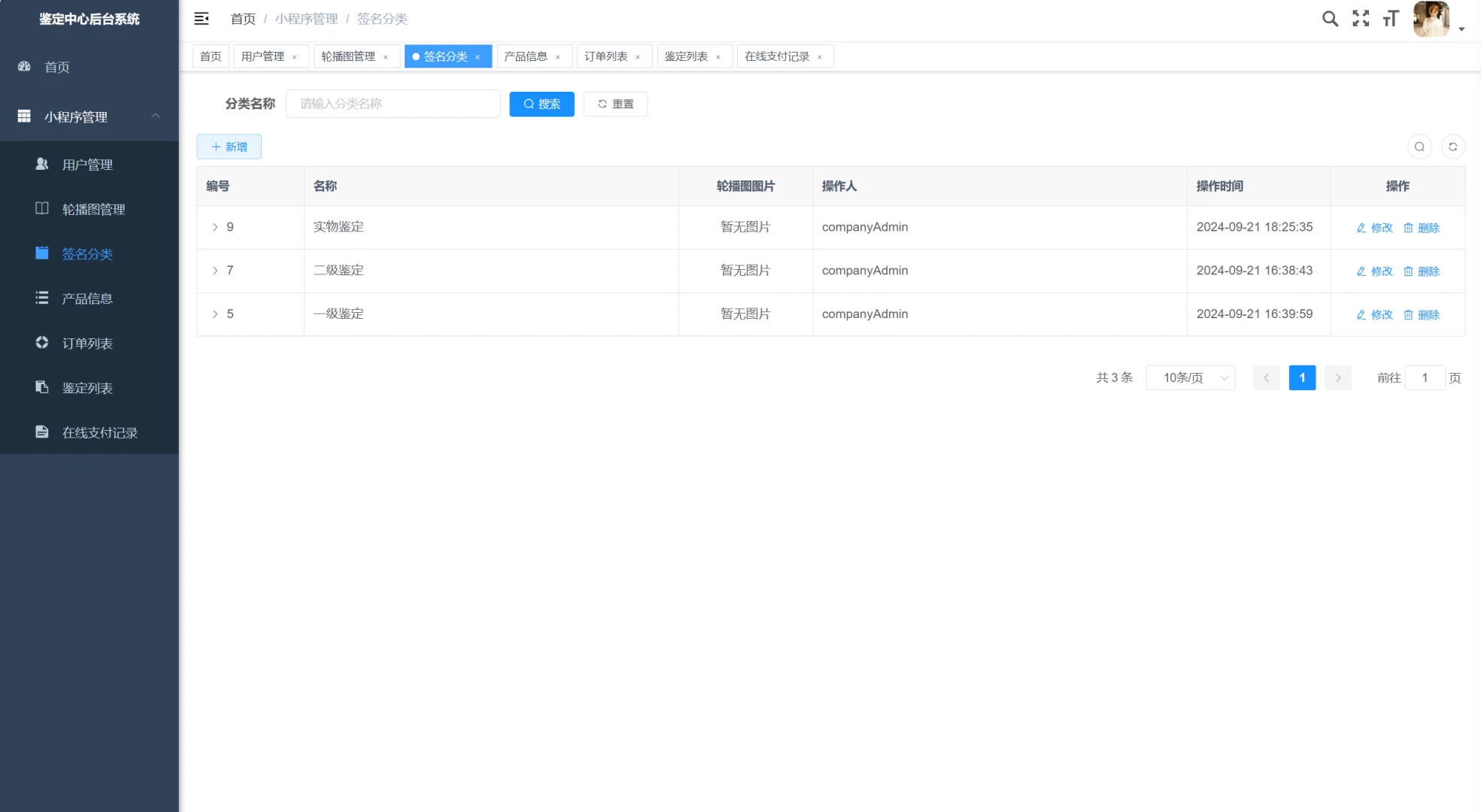Open the header search magnifier icon
Image resolution: width=1481 pixels, height=812 pixels.
[x=1330, y=19]
